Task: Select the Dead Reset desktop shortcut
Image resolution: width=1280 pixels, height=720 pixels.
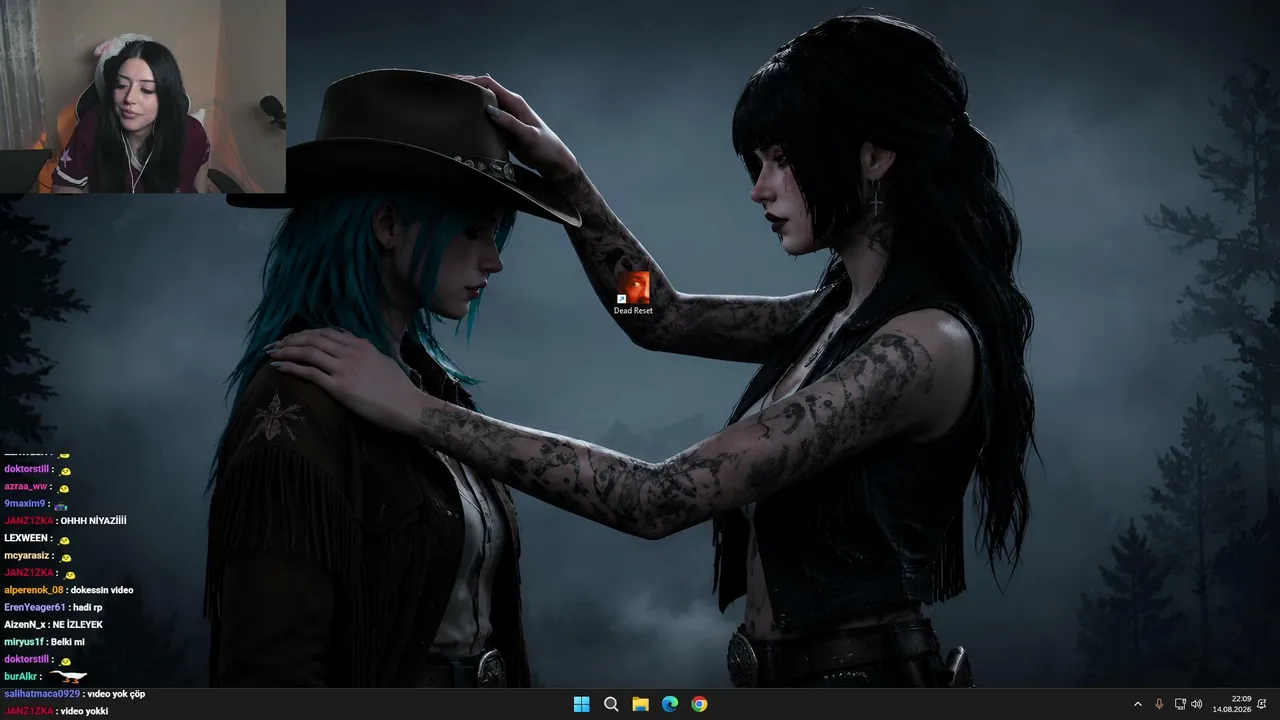Action: [x=633, y=293]
